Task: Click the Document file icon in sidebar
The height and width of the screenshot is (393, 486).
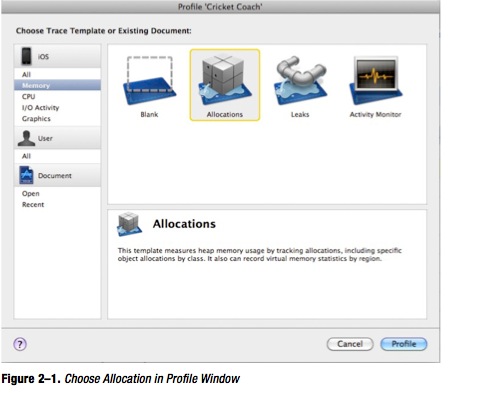Action: pyautogui.click(x=26, y=175)
